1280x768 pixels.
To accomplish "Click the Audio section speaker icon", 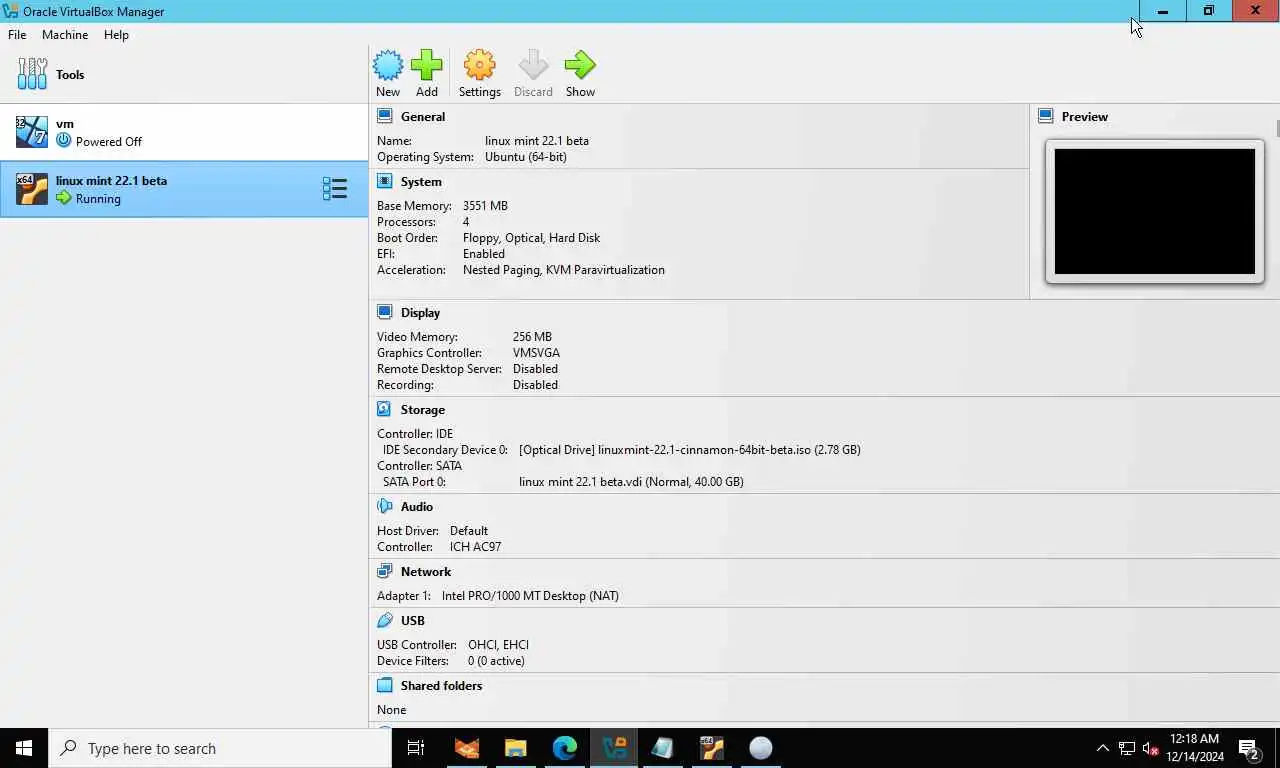I will (x=385, y=506).
